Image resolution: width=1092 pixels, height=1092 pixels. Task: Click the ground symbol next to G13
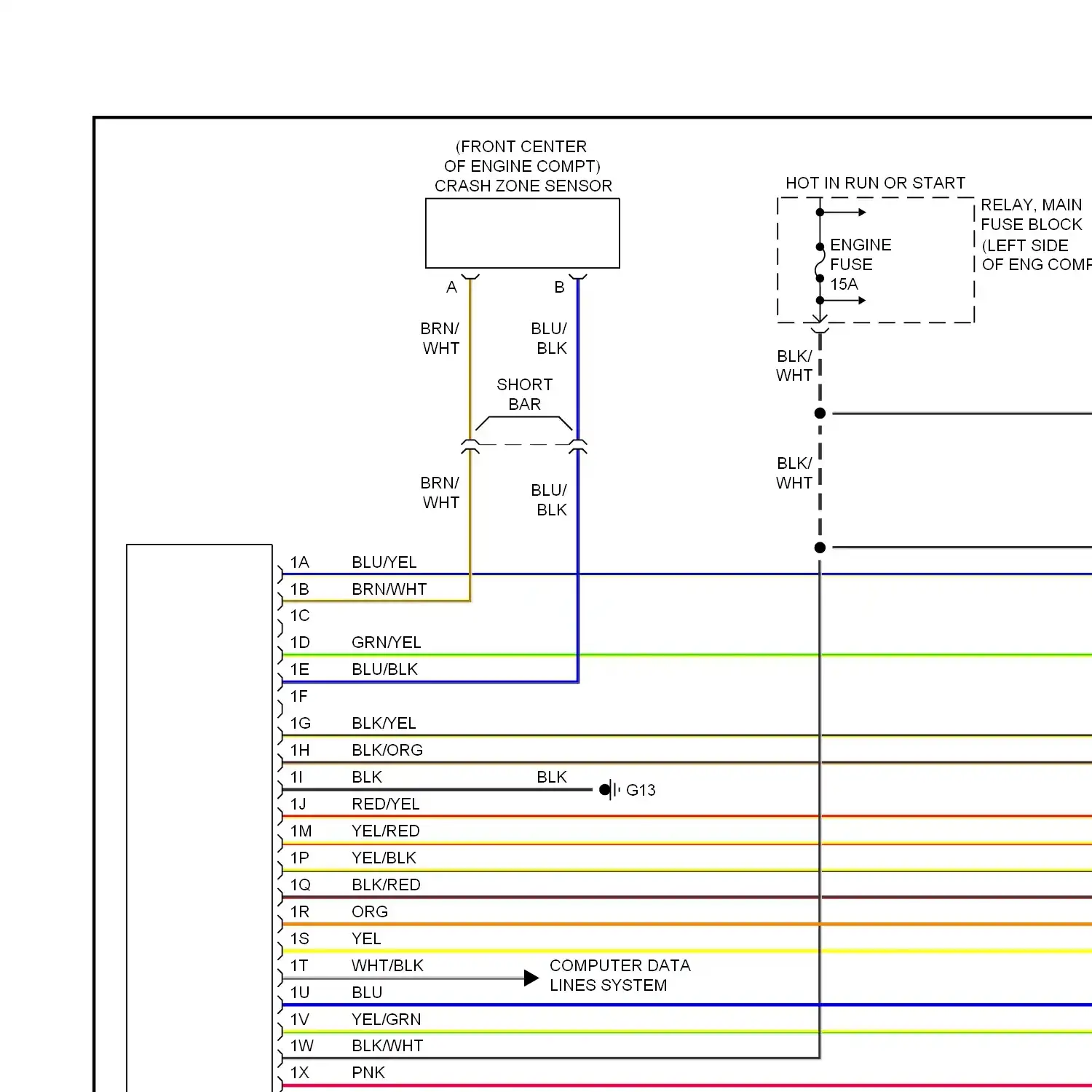click(x=610, y=790)
